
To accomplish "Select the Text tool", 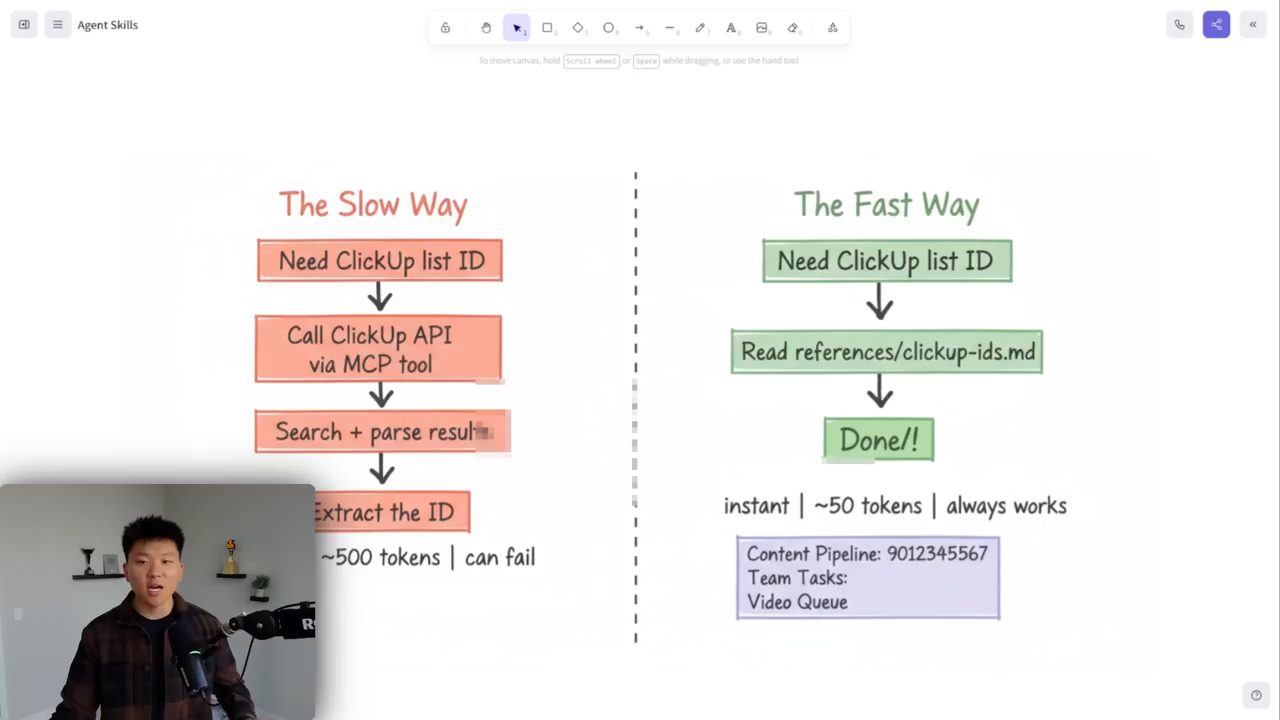I will tap(731, 28).
